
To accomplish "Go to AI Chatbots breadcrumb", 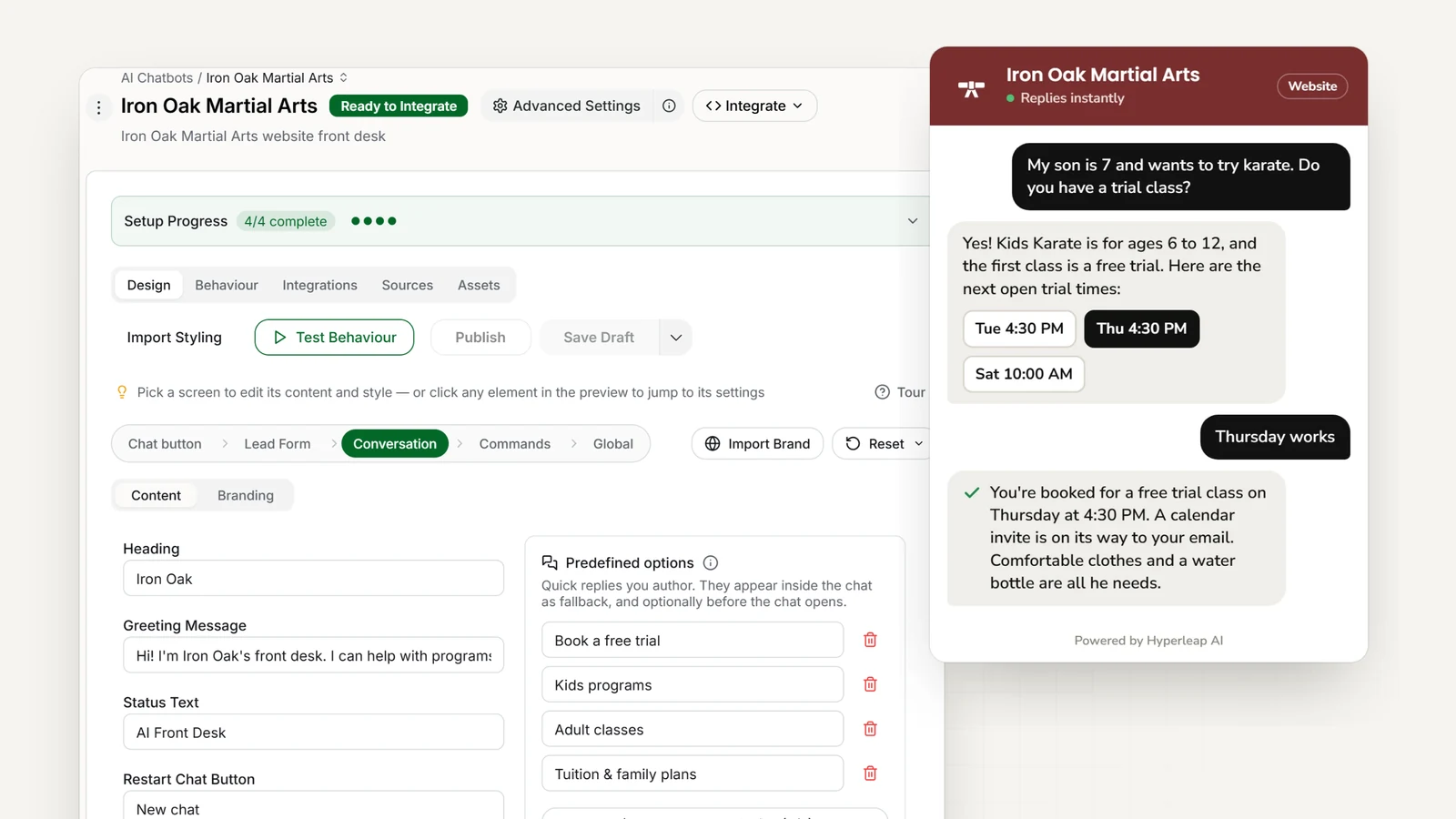I will coord(157,77).
